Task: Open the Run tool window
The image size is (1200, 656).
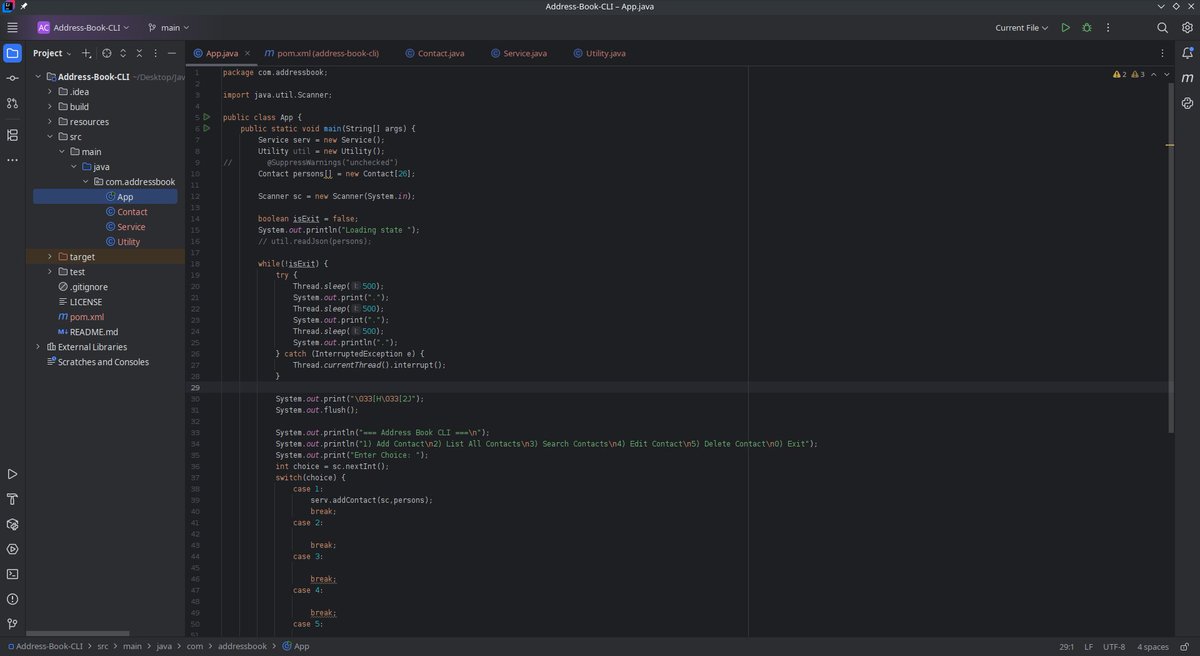Action: click(x=12, y=474)
